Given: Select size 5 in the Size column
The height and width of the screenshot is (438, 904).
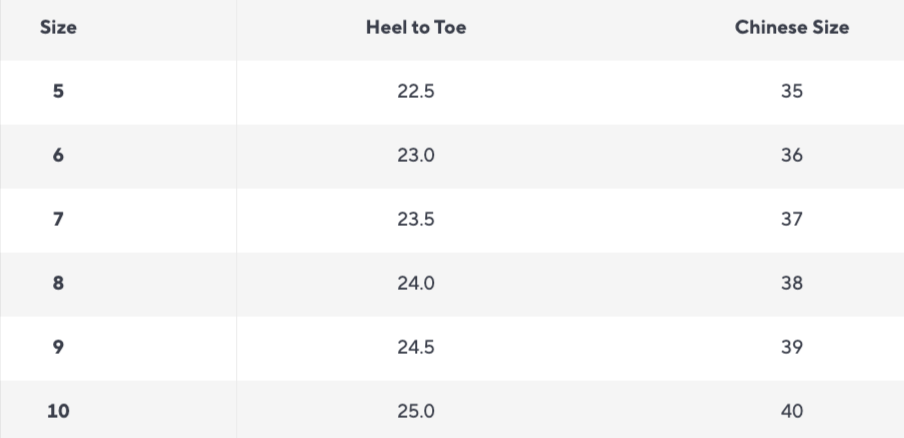Looking at the screenshot, I should [58, 92].
